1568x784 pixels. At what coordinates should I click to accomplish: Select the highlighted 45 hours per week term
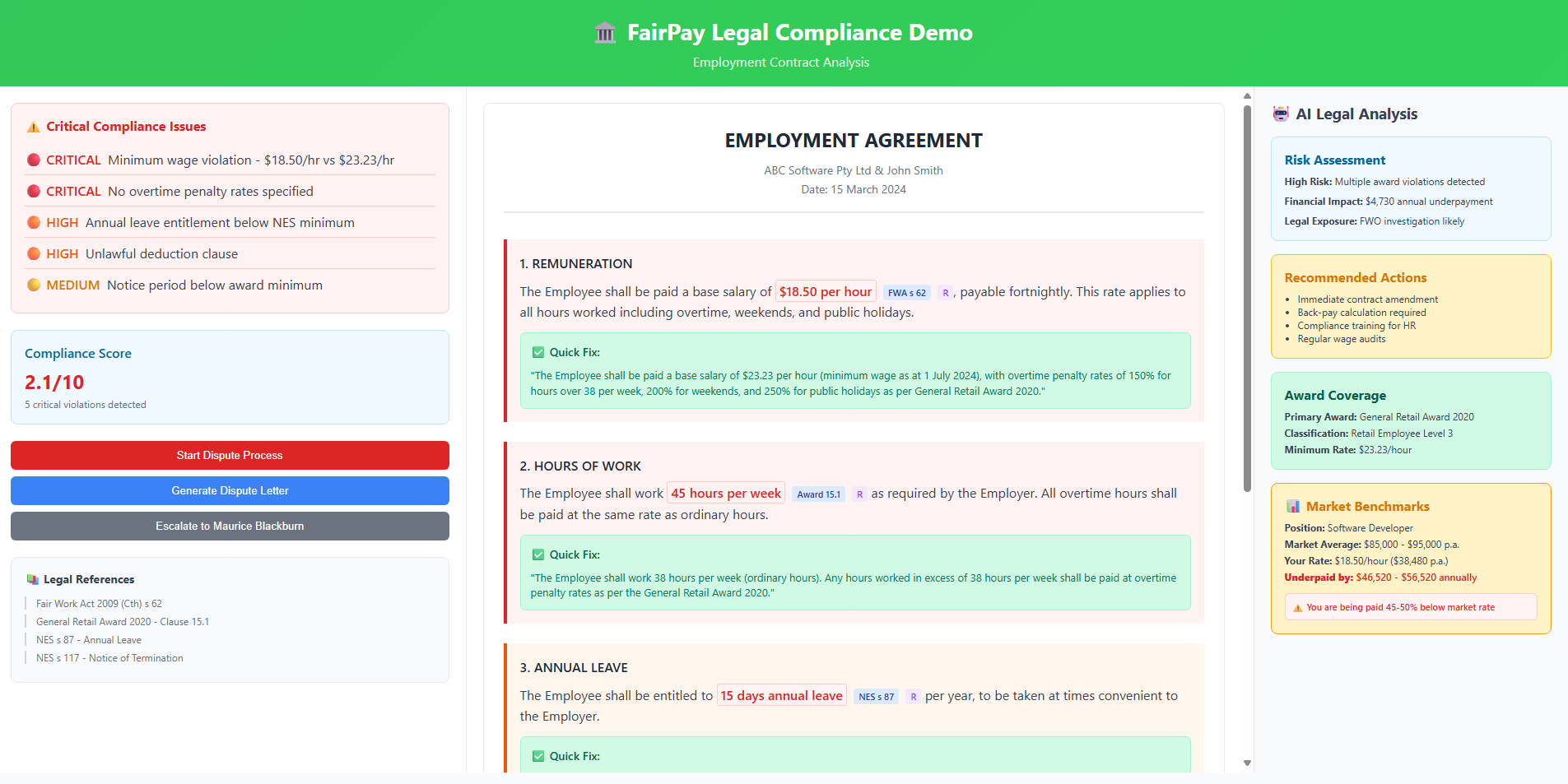(x=726, y=493)
